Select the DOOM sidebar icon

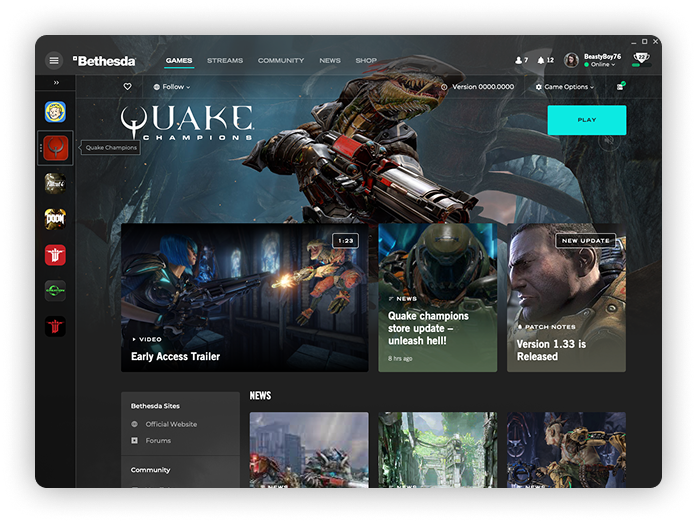56,219
